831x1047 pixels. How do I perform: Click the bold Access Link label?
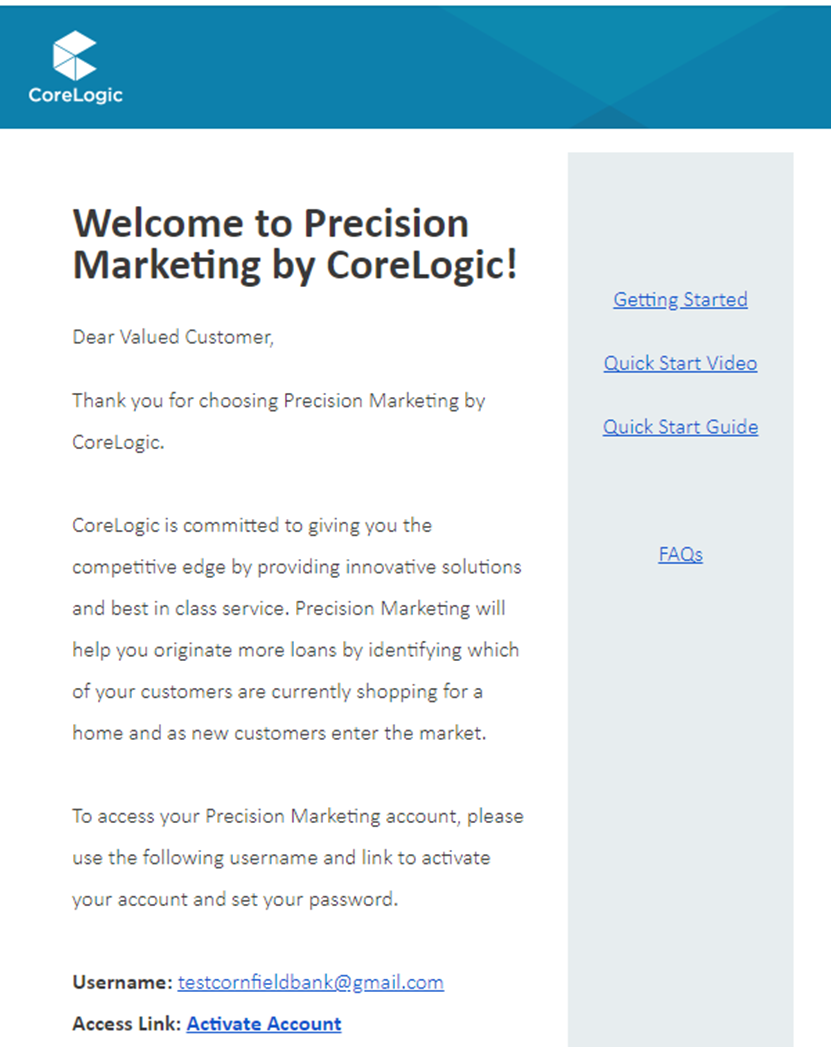(x=126, y=1024)
